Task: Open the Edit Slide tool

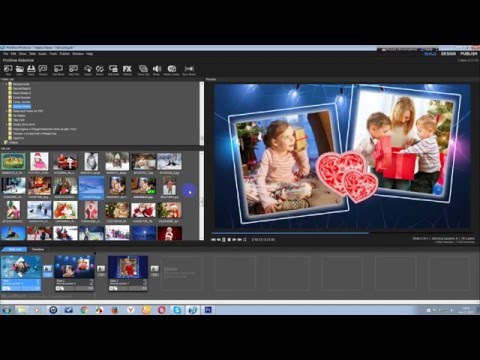Action: coord(113,70)
